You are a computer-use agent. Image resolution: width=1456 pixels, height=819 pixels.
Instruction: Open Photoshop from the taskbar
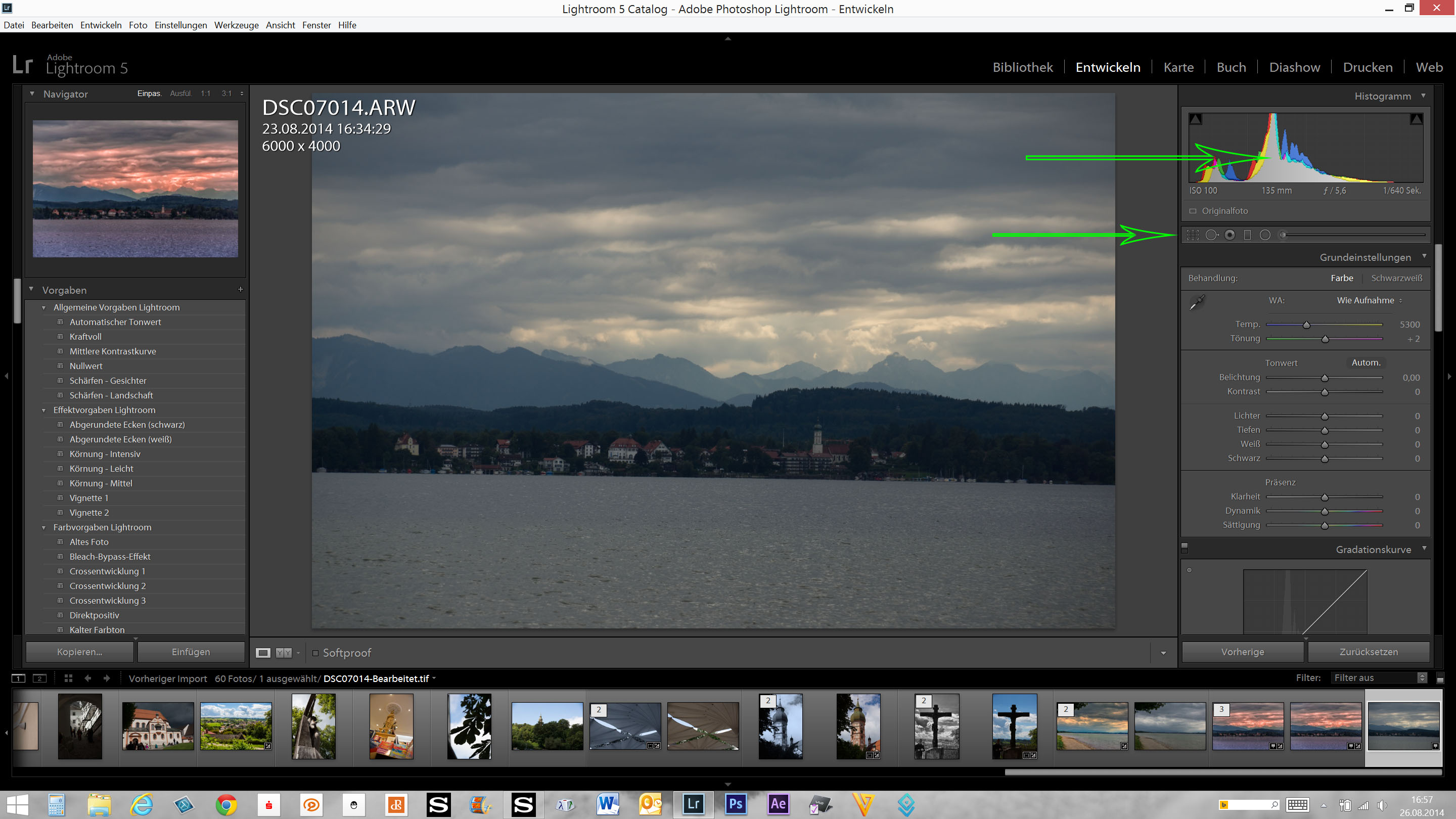736,804
